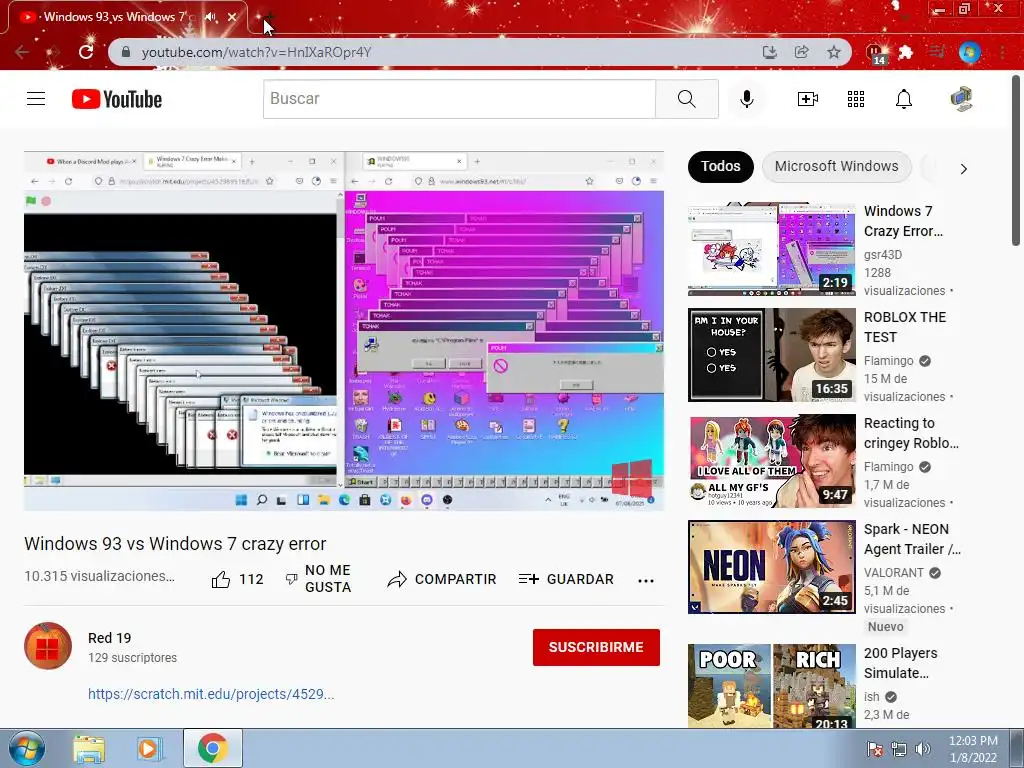Open 200 Players Simulate video thumbnail
This screenshot has height=768, width=1024.
click(771, 686)
